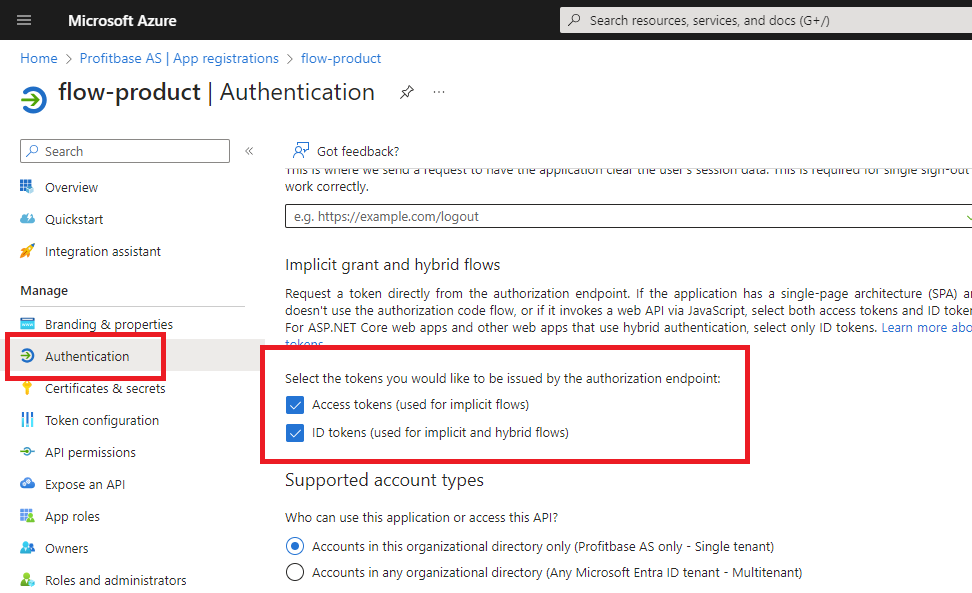
Task: Uncheck ID tokens checkbox
Action: [295, 433]
